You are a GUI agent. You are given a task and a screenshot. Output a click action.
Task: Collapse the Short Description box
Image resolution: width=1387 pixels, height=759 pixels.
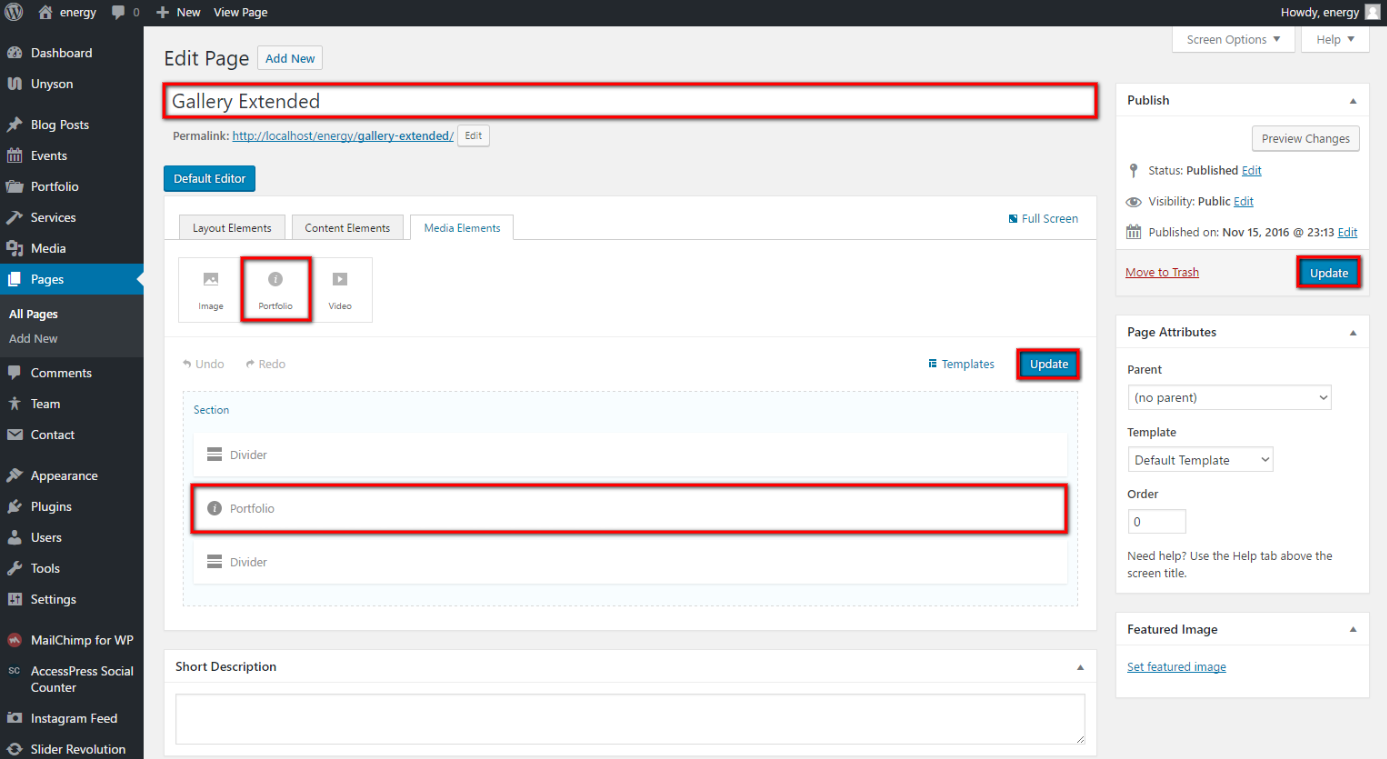coord(1080,667)
